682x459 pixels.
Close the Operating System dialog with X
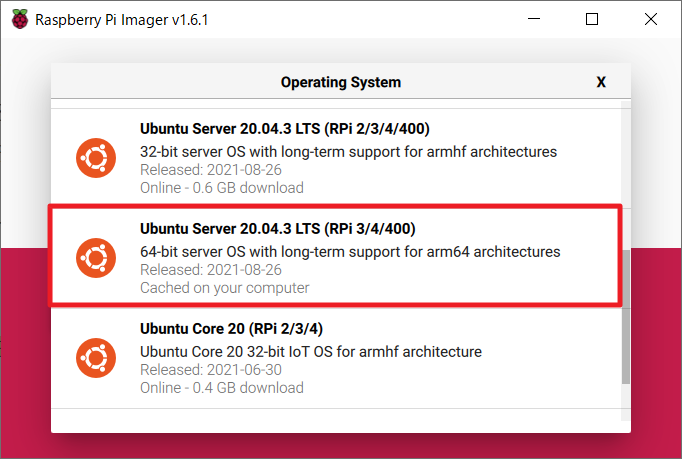click(601, 82)
